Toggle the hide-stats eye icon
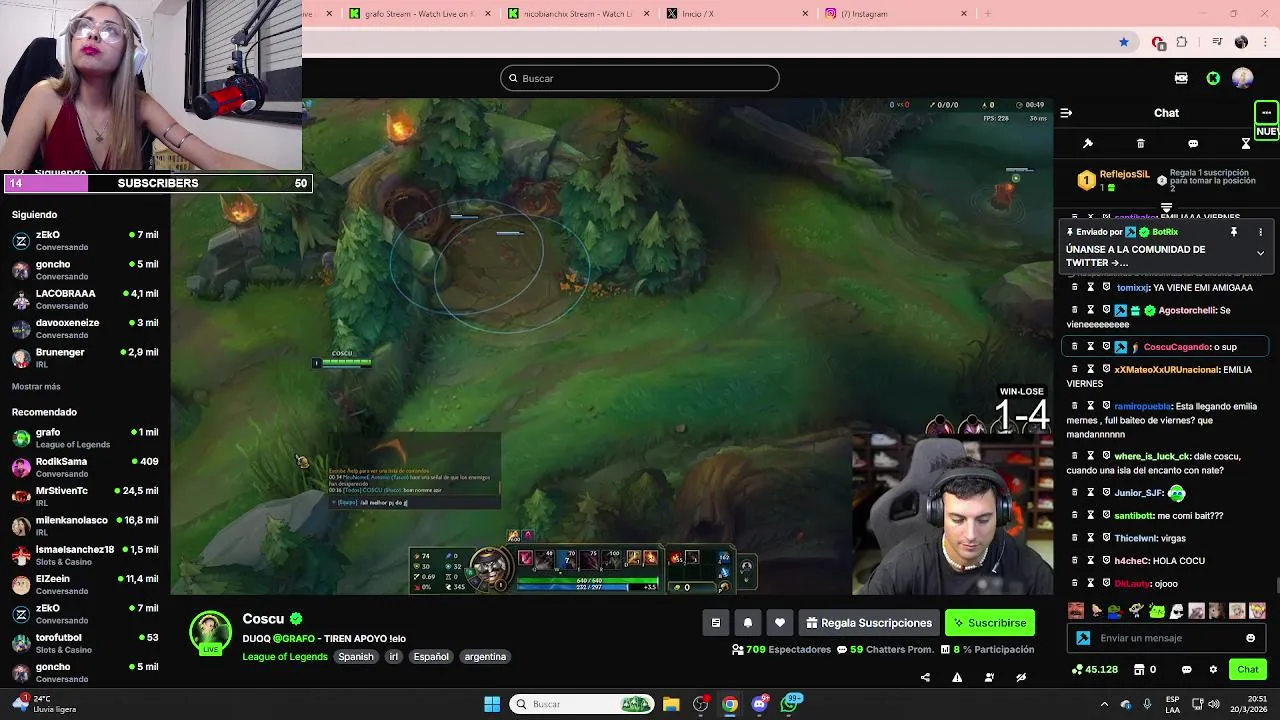The image size is (1280, 720). [x=1021, y=677]
